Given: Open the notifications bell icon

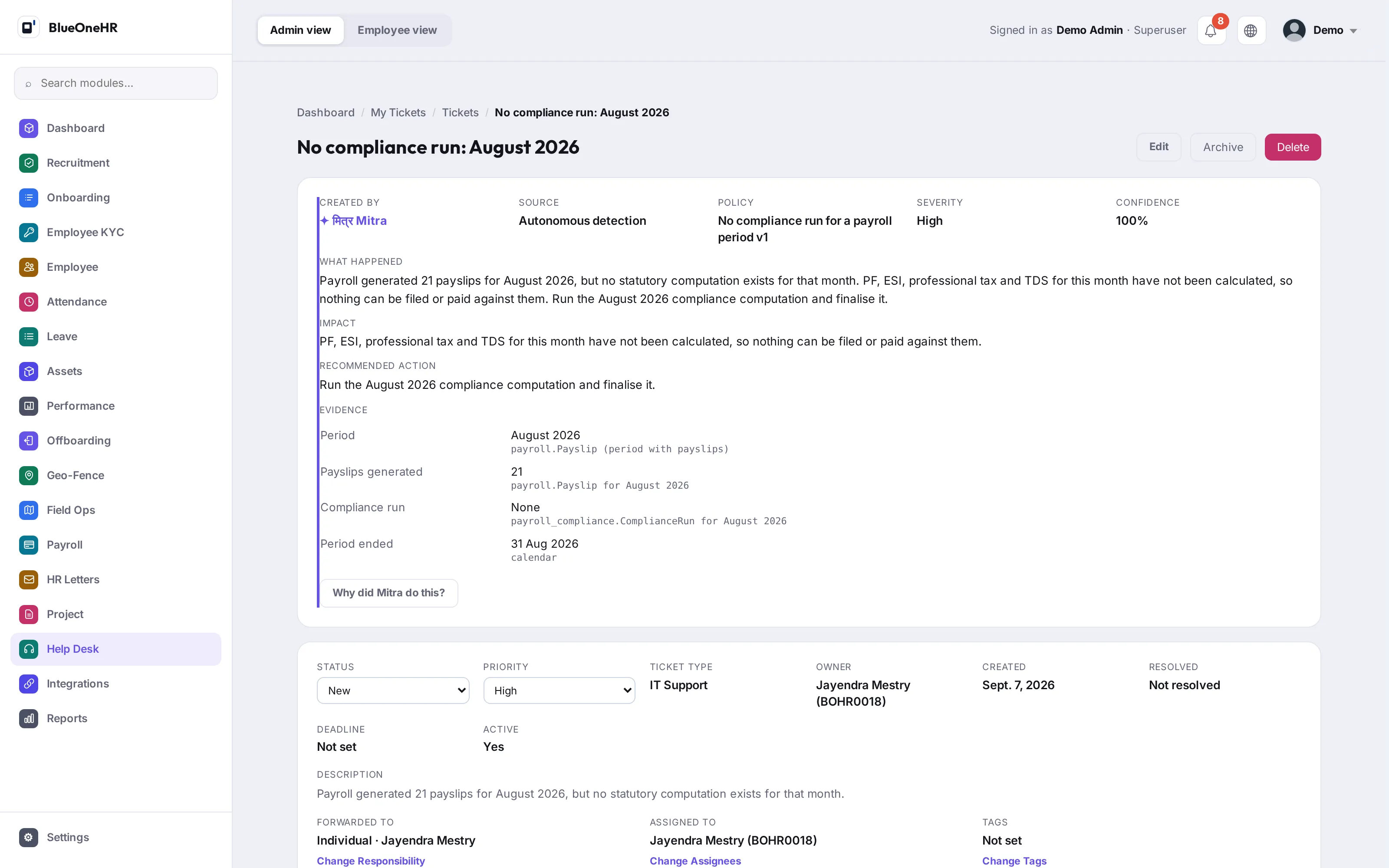Looking at the screenshot, I should 1211,30.
